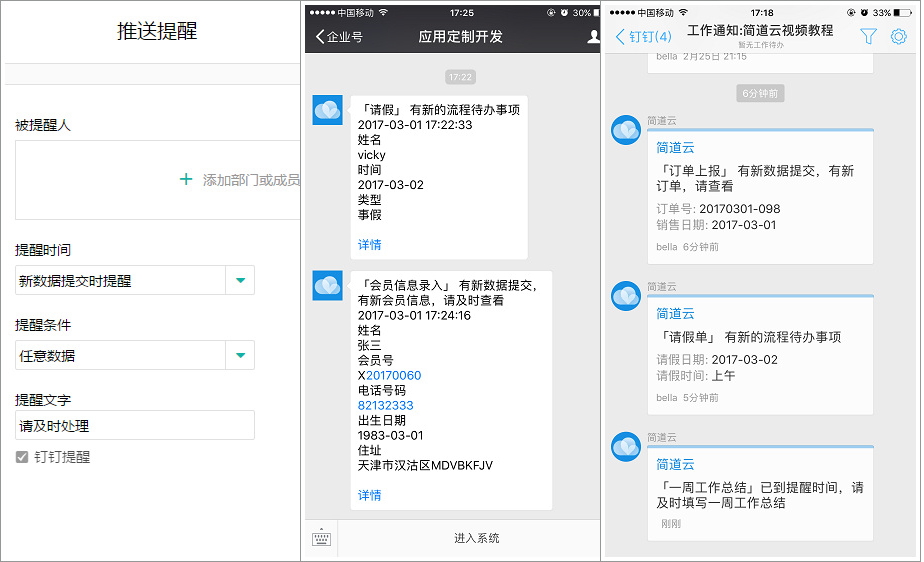924x562 pixels.
Task: Tap the filter funnel icon in DingTalk header
Action: [868, 37]
